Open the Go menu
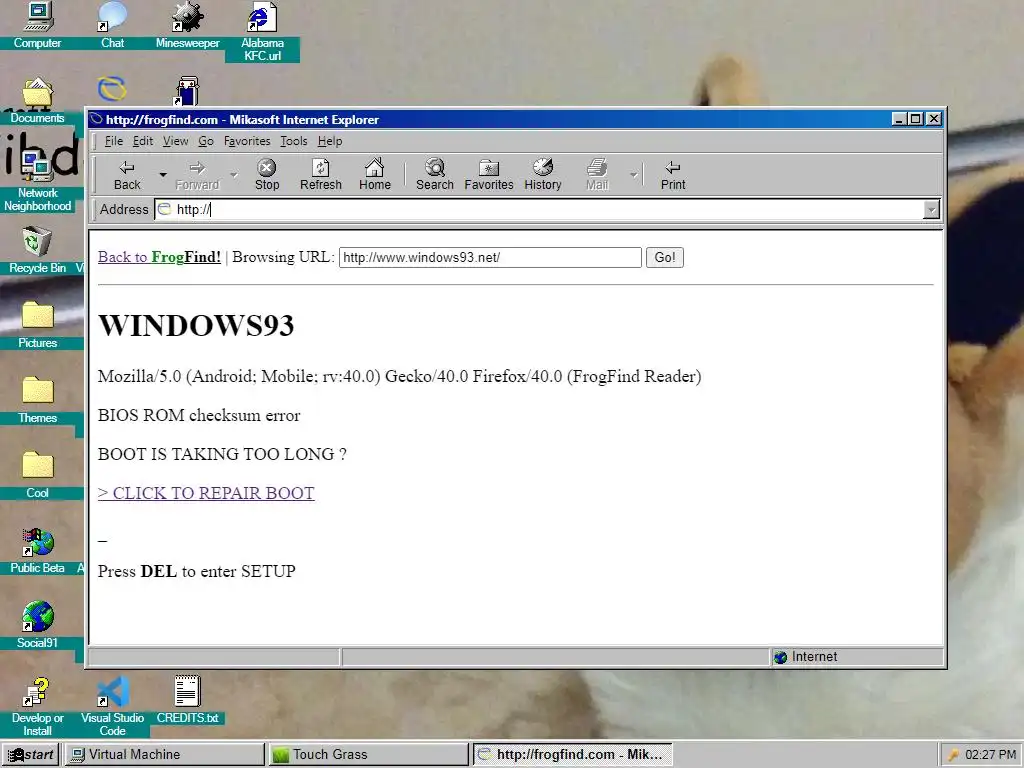Image resolution: width=1024 pixels, height=768 pixels. (x=206, y=141)
